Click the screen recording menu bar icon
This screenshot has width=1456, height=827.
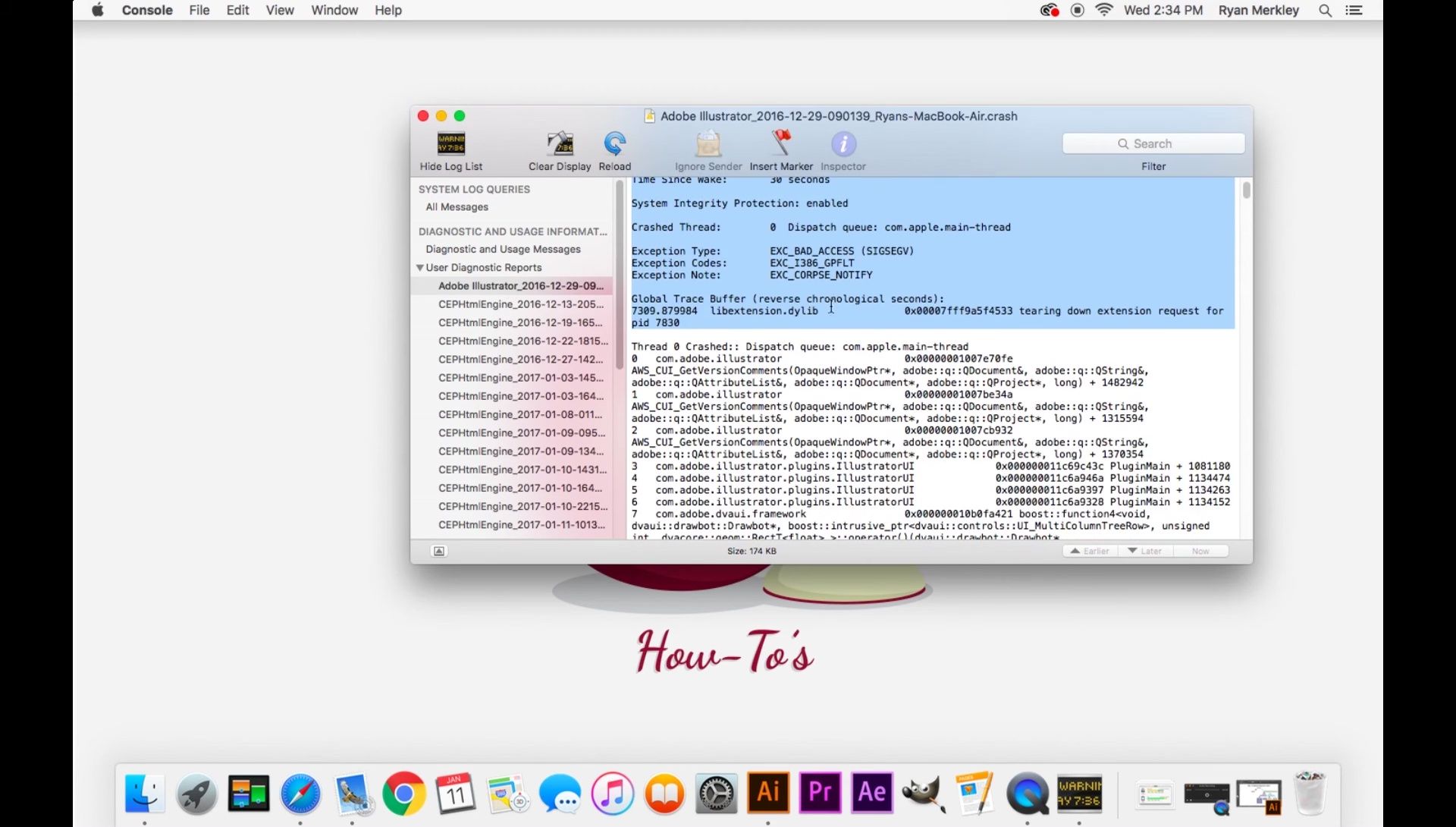click(x=1078, y=10)
